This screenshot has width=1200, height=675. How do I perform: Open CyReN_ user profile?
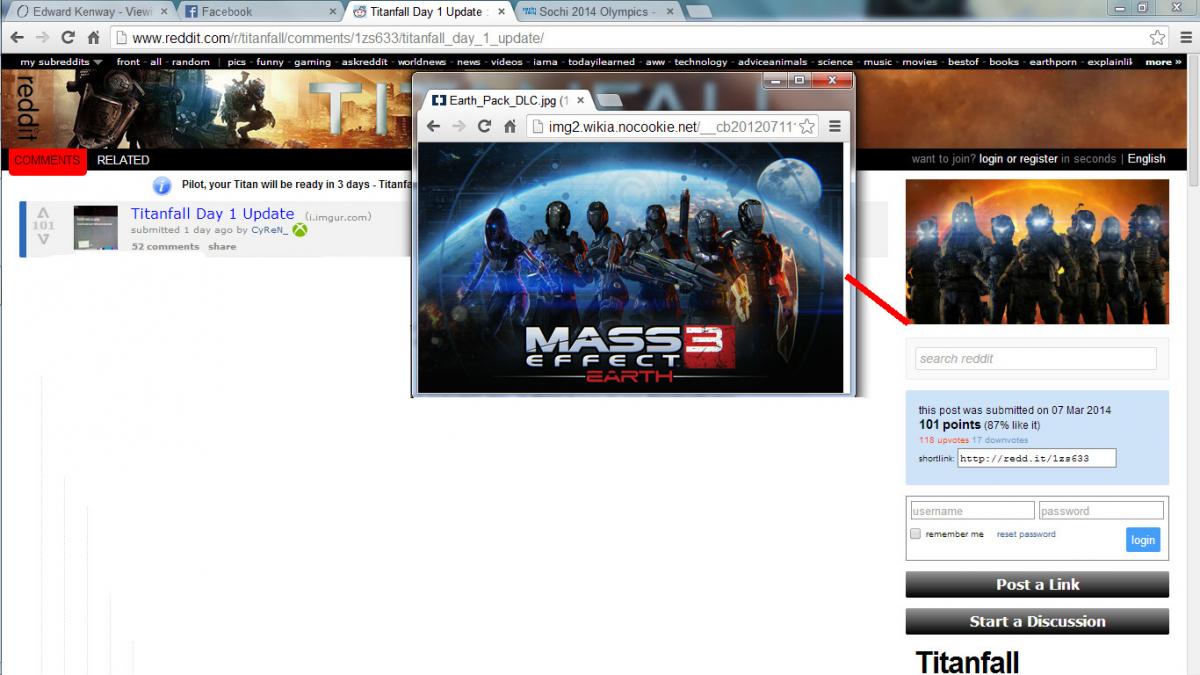[x=269, y=230]
